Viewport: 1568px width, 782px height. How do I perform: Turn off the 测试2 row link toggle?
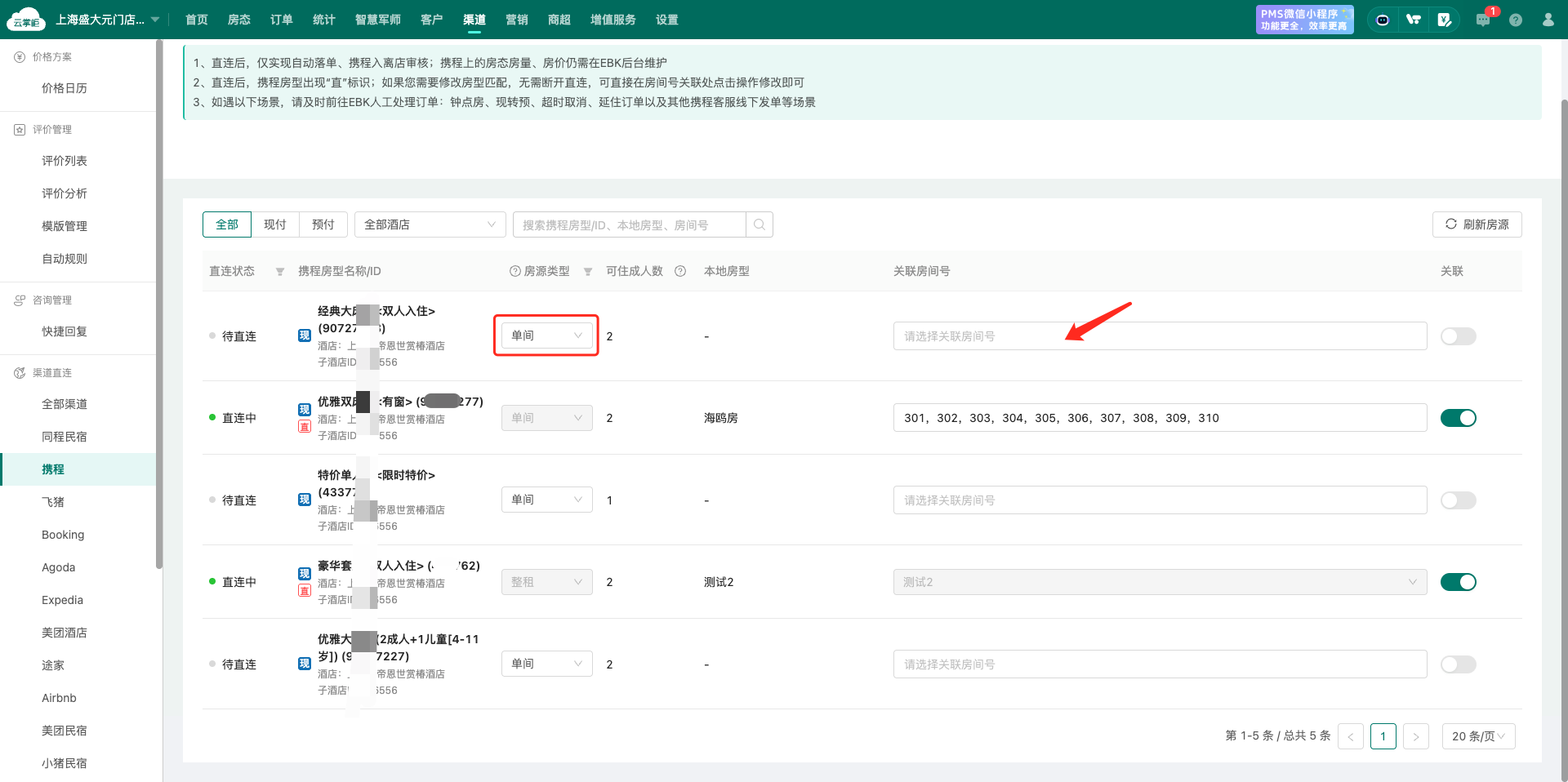click(1458, 582)
